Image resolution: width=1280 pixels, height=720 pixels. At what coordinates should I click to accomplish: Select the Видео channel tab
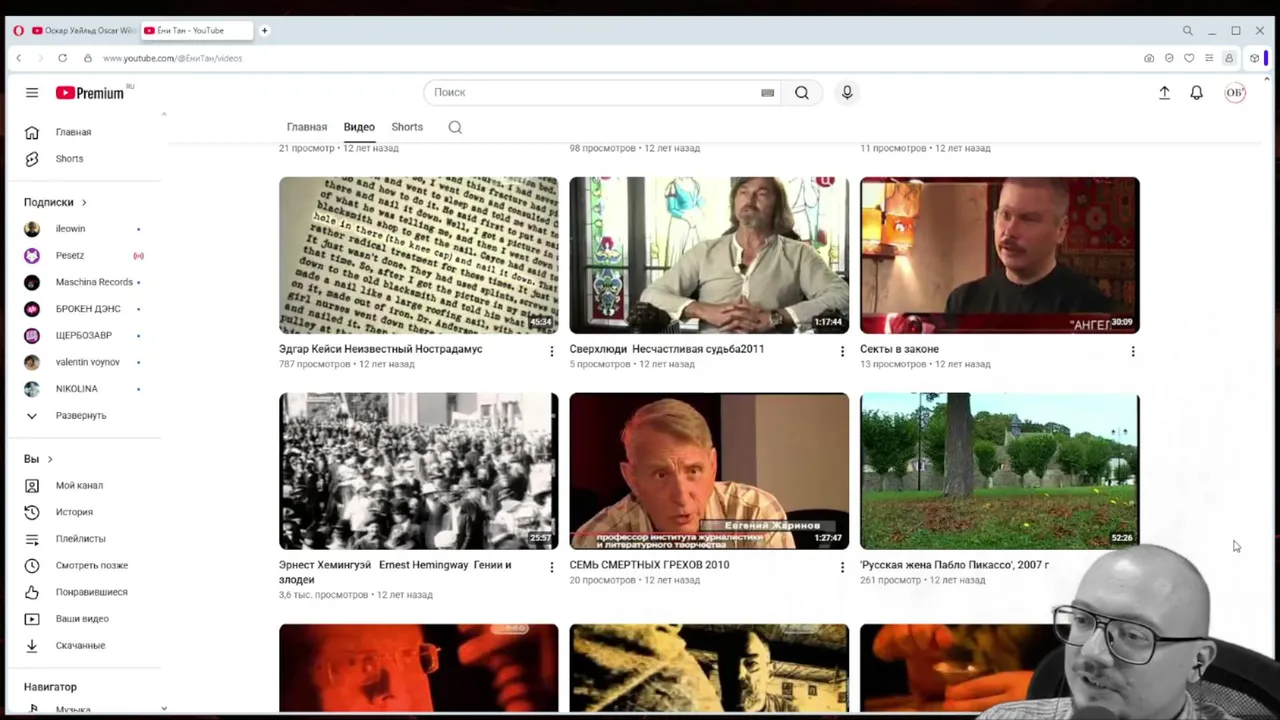tap(359, 127)
